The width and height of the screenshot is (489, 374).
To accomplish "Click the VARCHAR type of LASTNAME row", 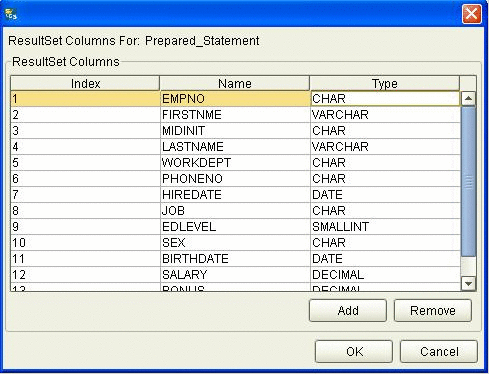I will [385, 147].
